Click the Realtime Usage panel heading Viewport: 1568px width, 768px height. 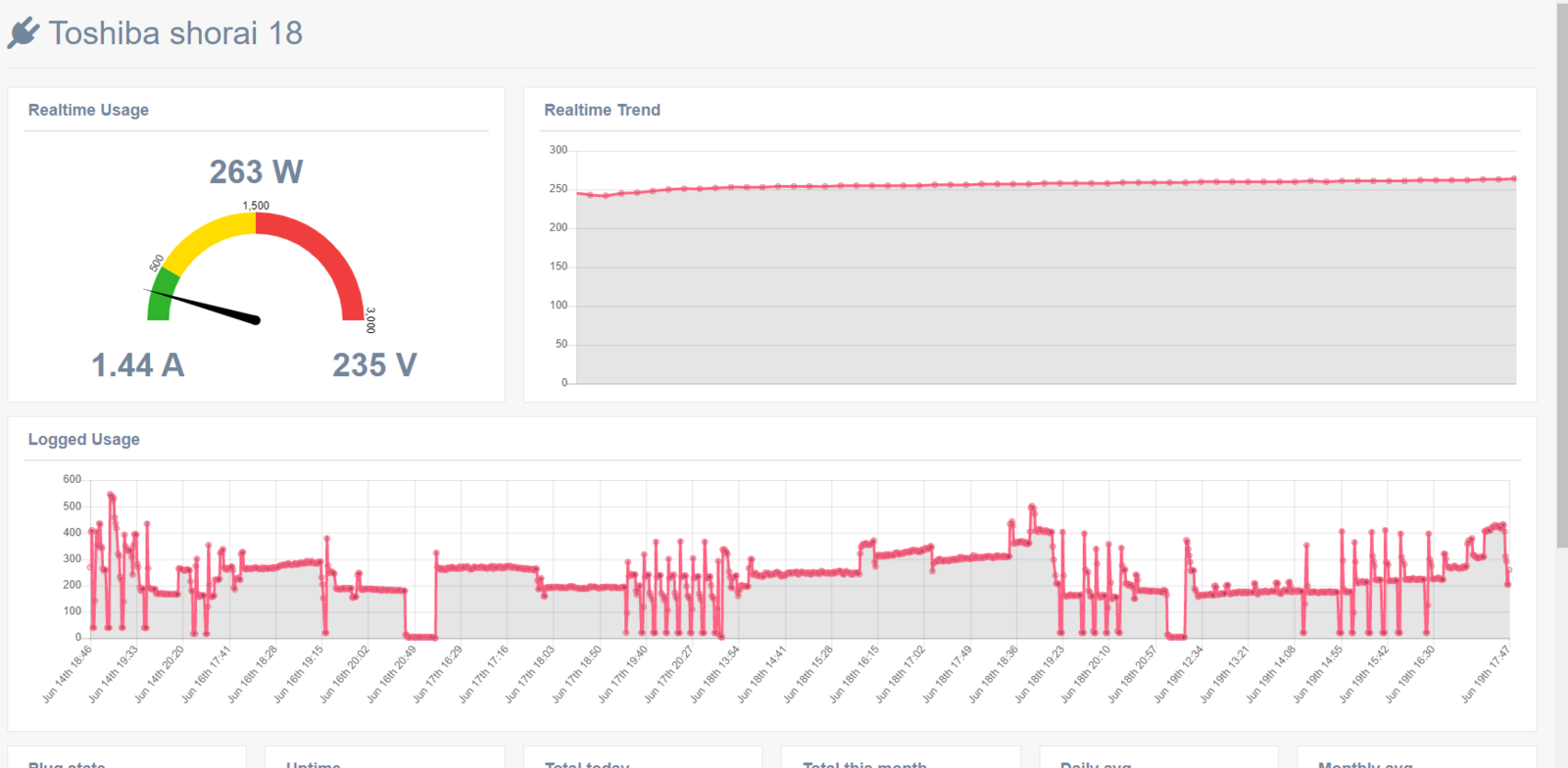(x=88, y=110)
